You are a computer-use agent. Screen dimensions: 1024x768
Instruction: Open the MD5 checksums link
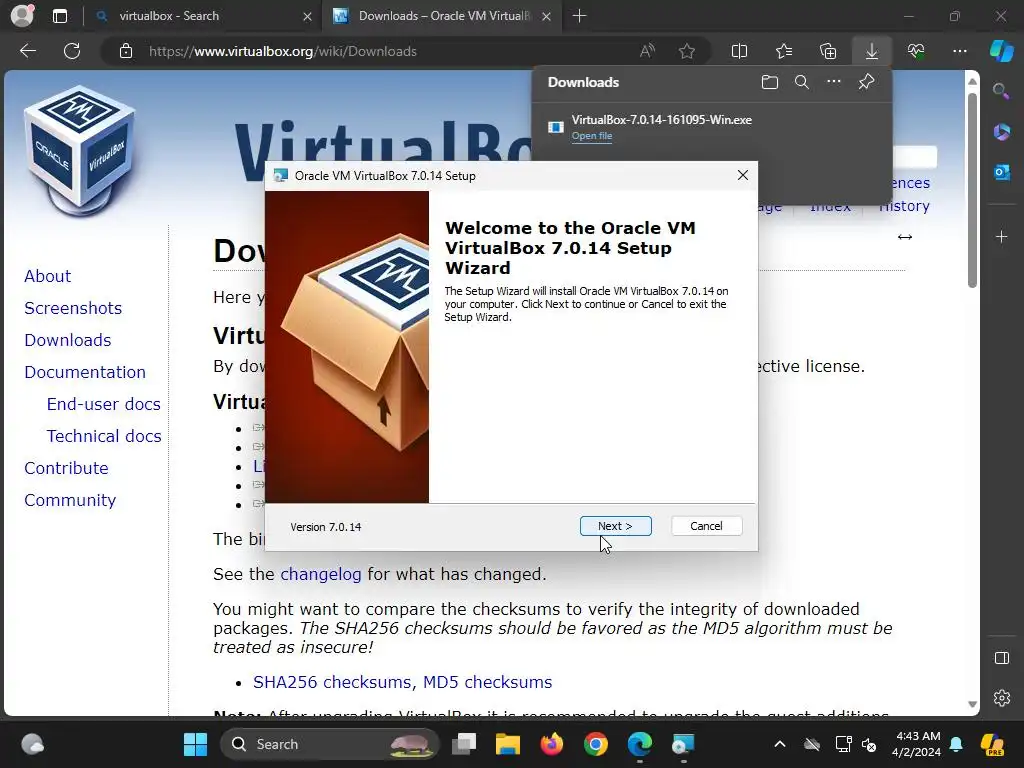[487, 682]
